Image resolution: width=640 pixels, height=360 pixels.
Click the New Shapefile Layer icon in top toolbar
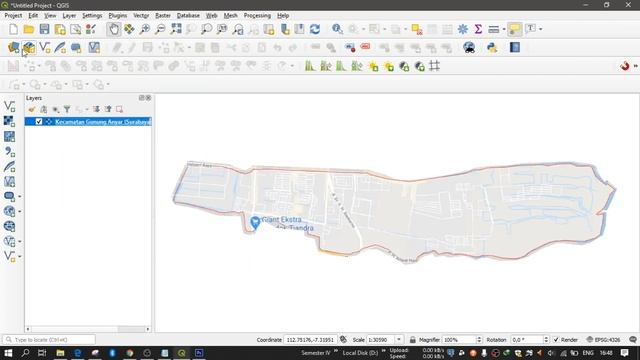tap(44, 47)
